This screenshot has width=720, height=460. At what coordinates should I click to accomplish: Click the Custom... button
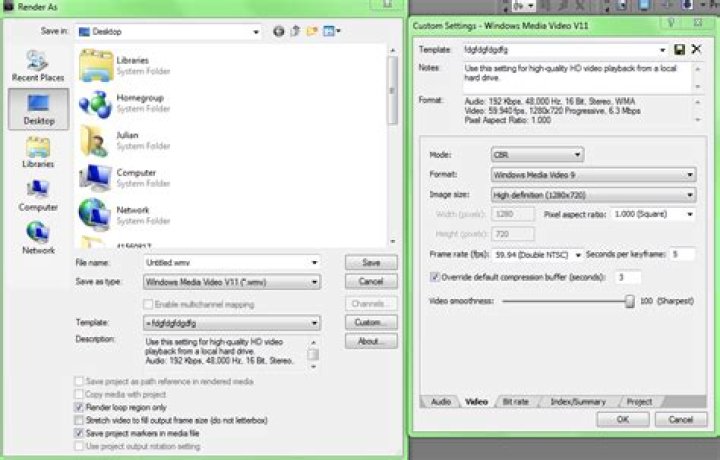pyautogui.click(x=370, y=323)
